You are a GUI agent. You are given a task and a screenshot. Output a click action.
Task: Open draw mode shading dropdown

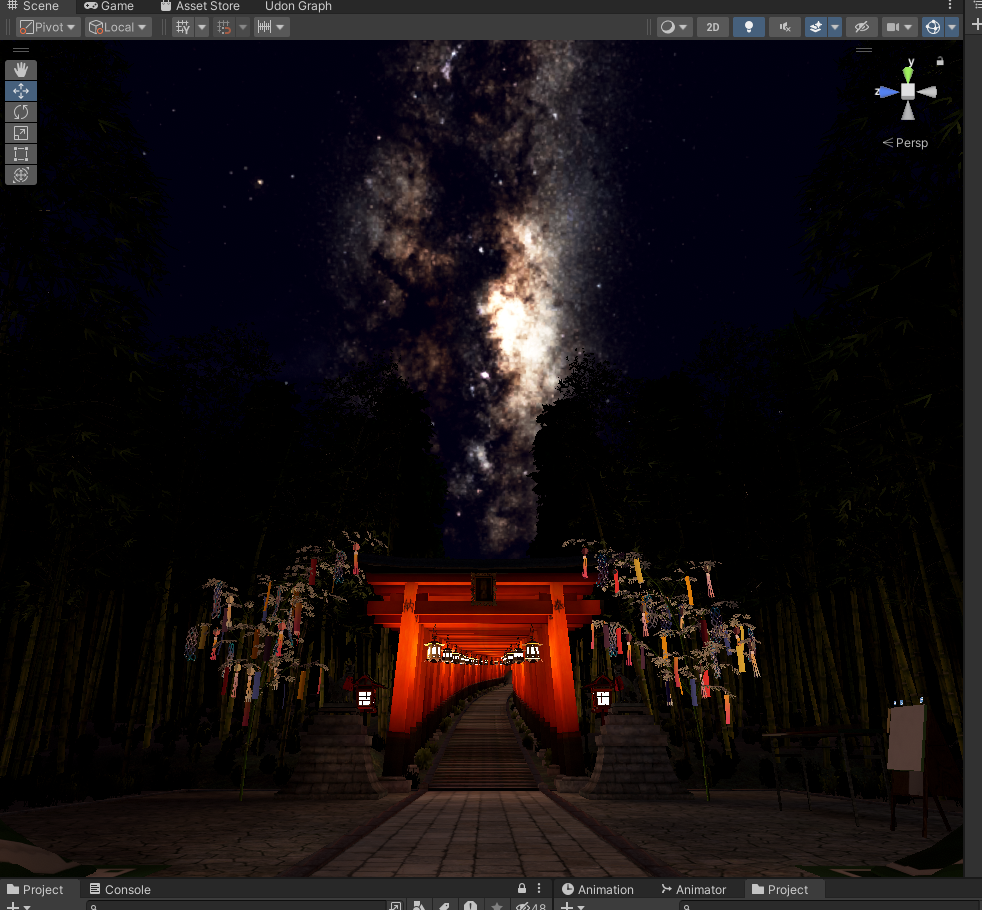[x=674, y=27]
